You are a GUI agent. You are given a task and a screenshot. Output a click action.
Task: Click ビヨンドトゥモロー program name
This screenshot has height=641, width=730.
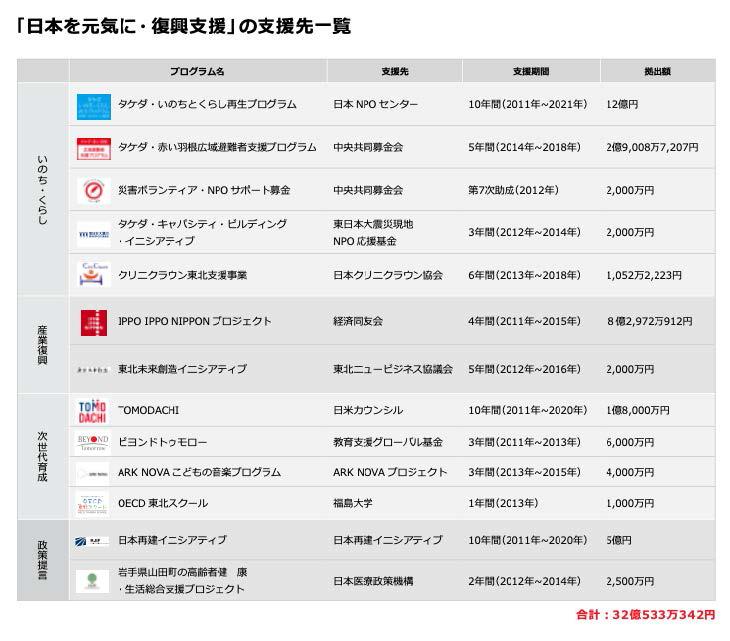click(x=162, y=442)
